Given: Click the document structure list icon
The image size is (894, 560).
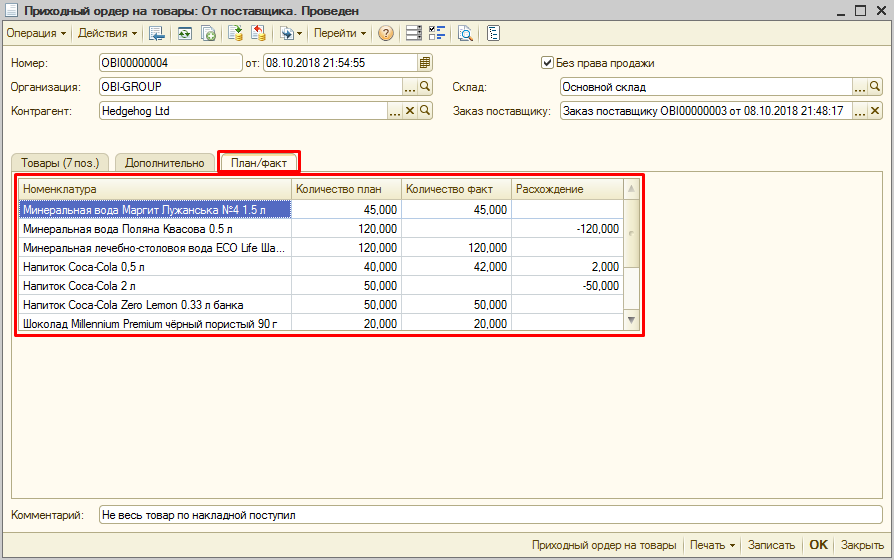Looking at the screenshot, I should [414, 33].
